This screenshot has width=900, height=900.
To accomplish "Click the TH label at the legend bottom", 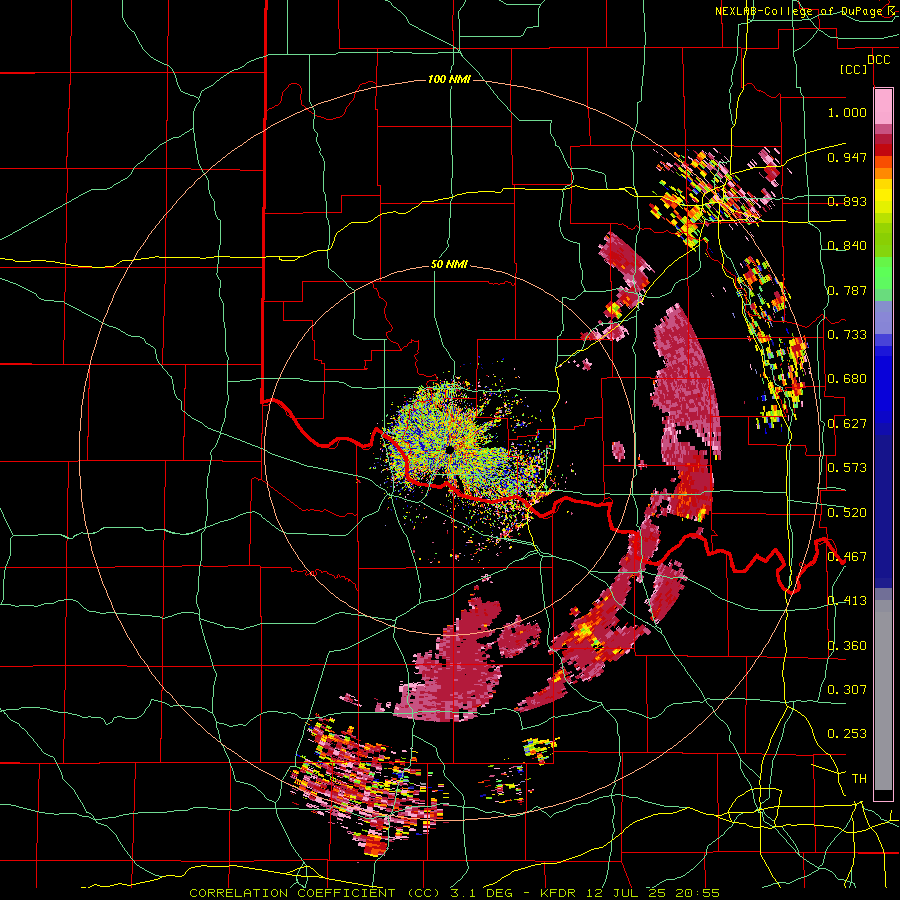I will coord(859,779).
